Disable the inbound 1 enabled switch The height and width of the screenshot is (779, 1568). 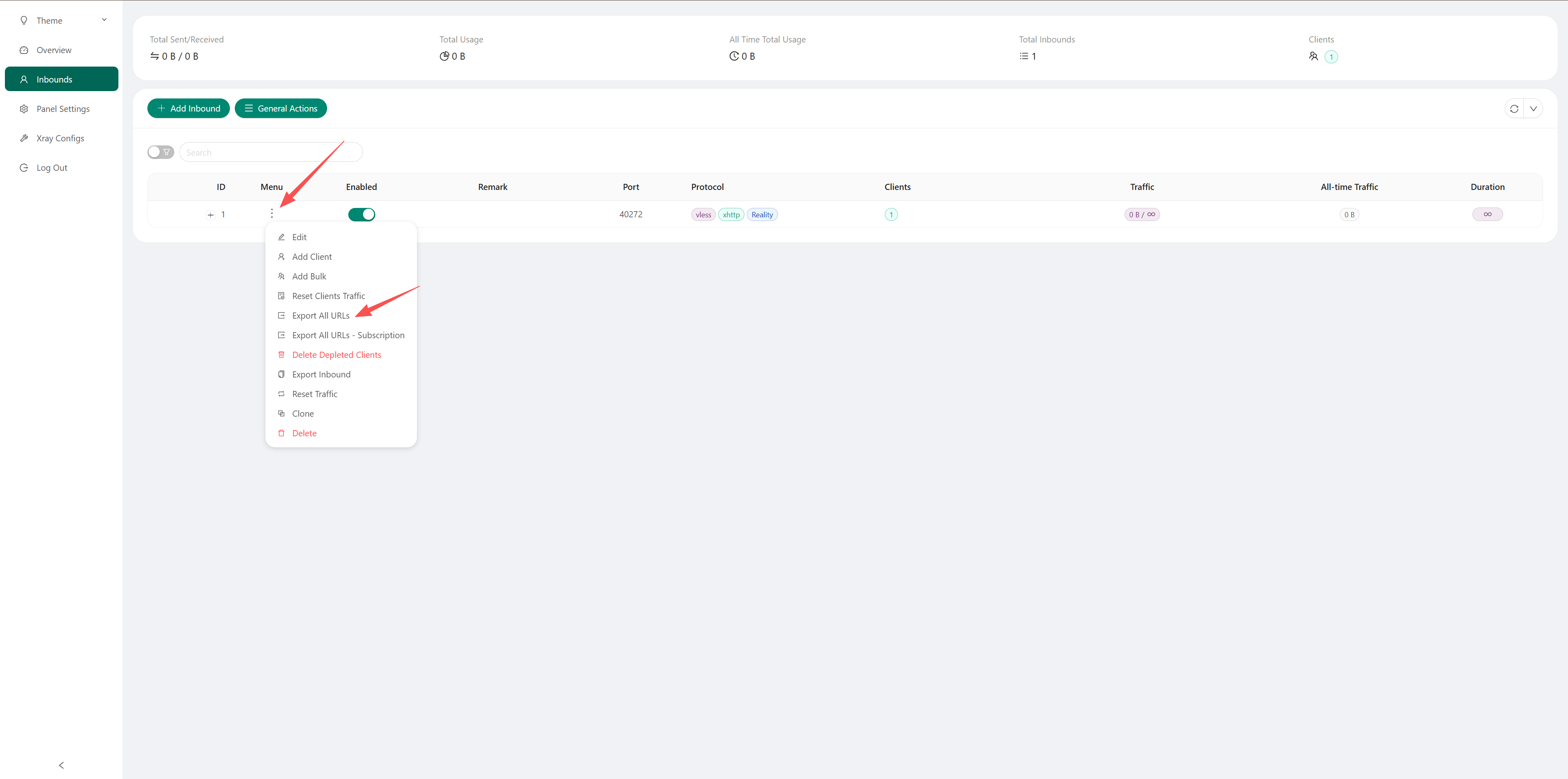pyautogui.click(x=361, y=214)
